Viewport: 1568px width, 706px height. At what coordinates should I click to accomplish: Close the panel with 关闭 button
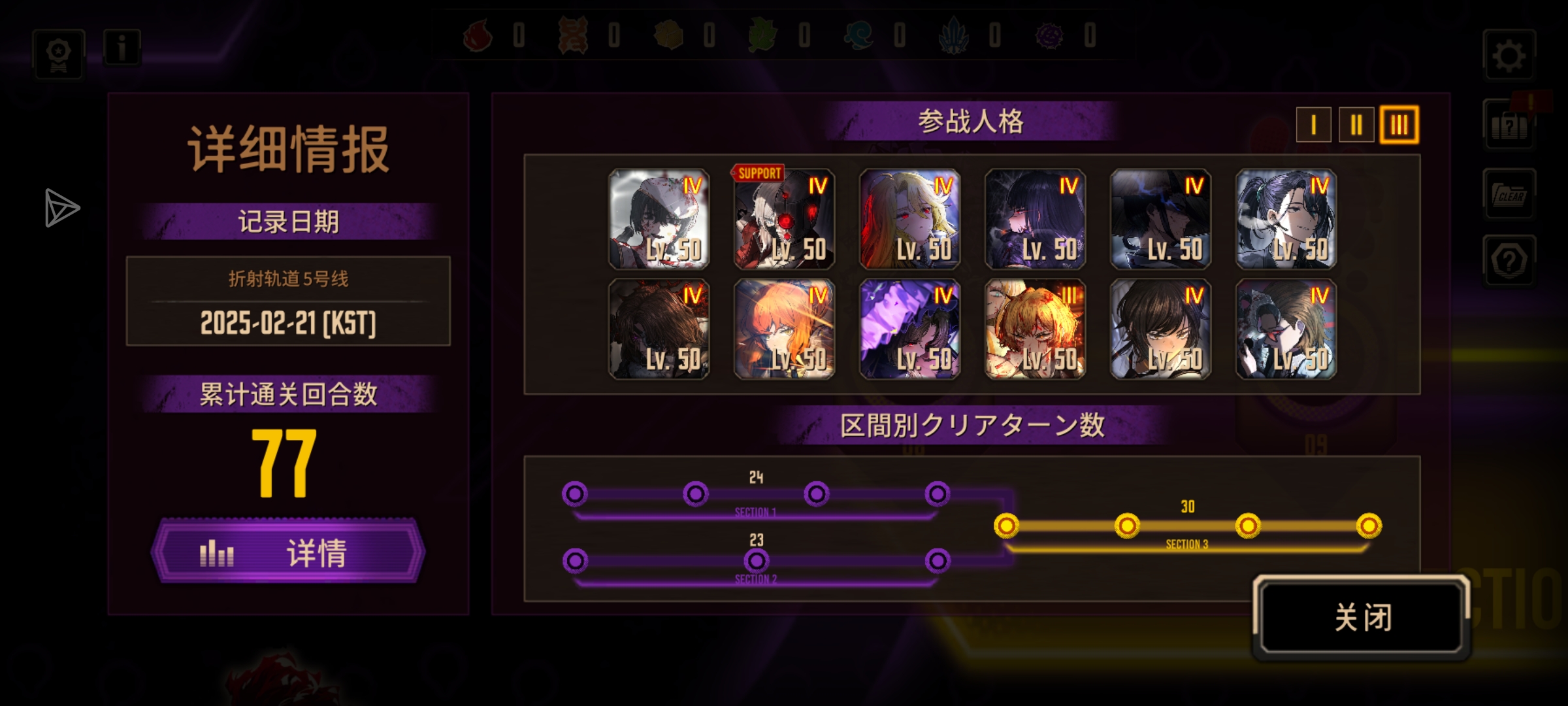coord(1362,617)
